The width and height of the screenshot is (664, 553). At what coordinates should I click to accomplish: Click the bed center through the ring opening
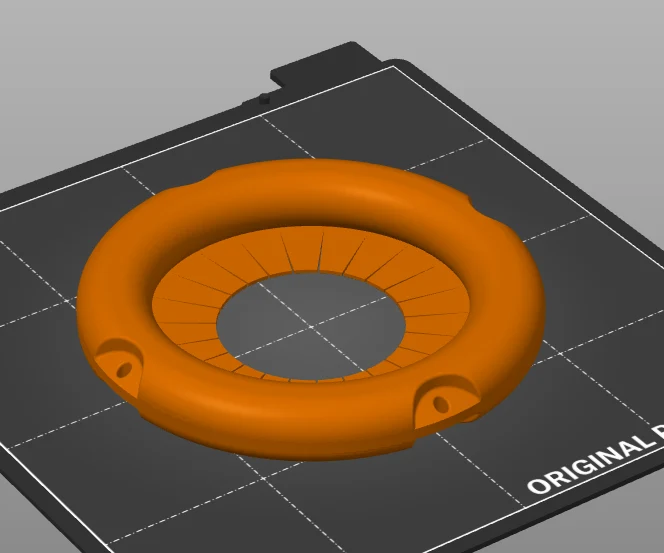click(311, 326)
